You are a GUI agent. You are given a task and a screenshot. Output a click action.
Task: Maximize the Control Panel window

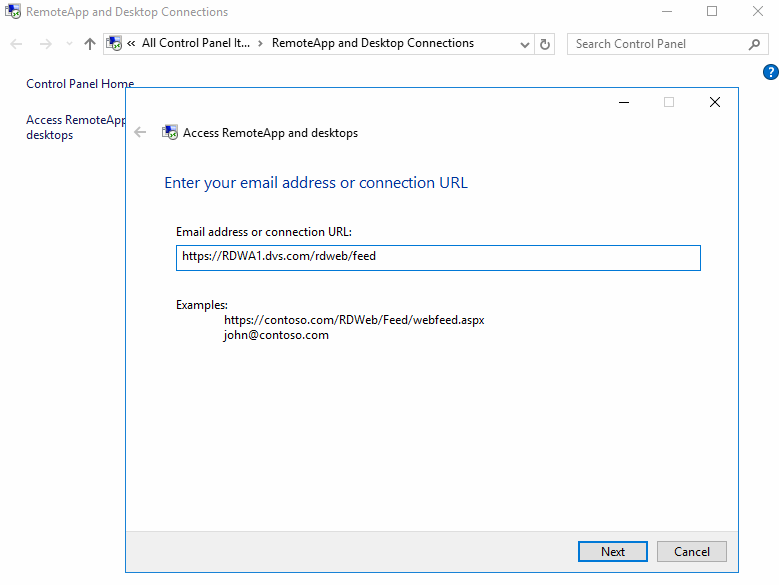tap(712, 11)
